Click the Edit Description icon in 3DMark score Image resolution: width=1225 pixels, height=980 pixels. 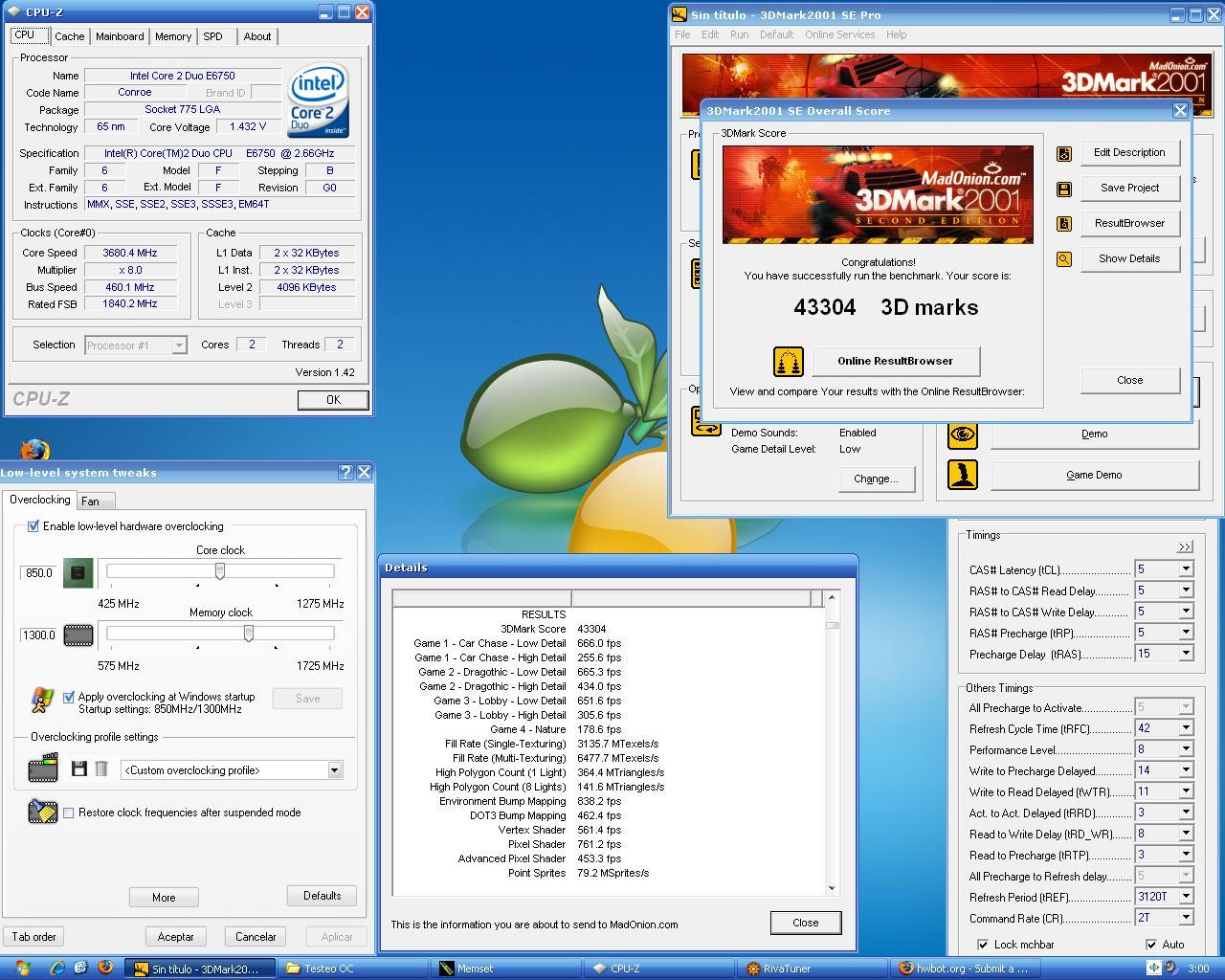tap(1063, 153)
